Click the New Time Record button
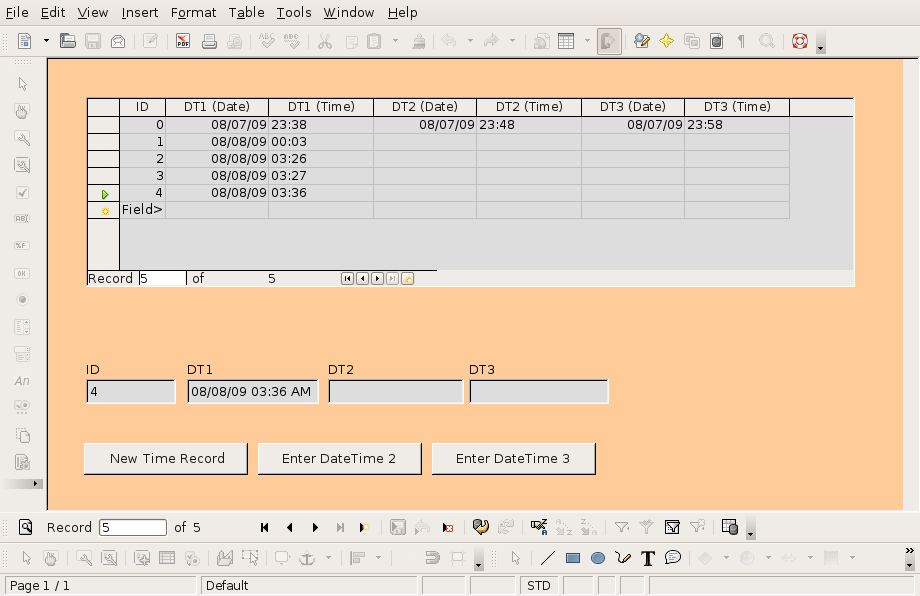Image resolution: width=920 pixels, height=596 pixels. 167,458
